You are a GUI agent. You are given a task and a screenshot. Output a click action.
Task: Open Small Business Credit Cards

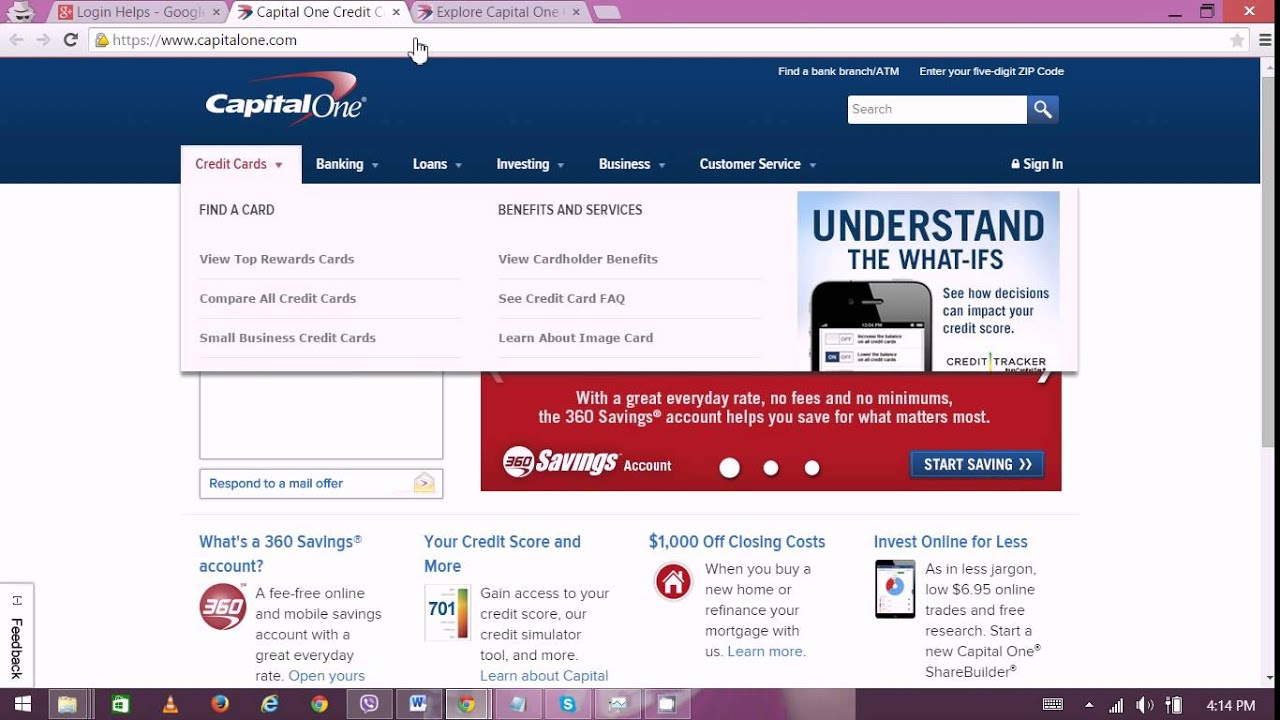click(x=288, y=338)
